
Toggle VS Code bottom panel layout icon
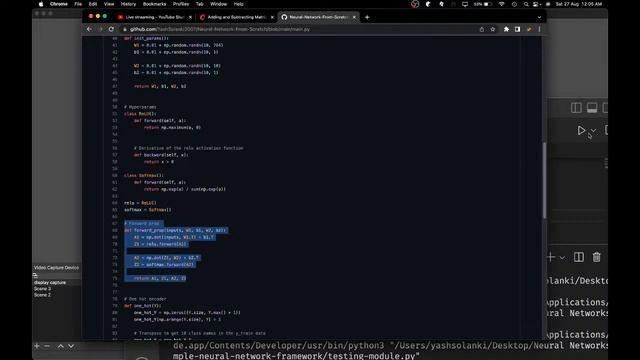592,108
